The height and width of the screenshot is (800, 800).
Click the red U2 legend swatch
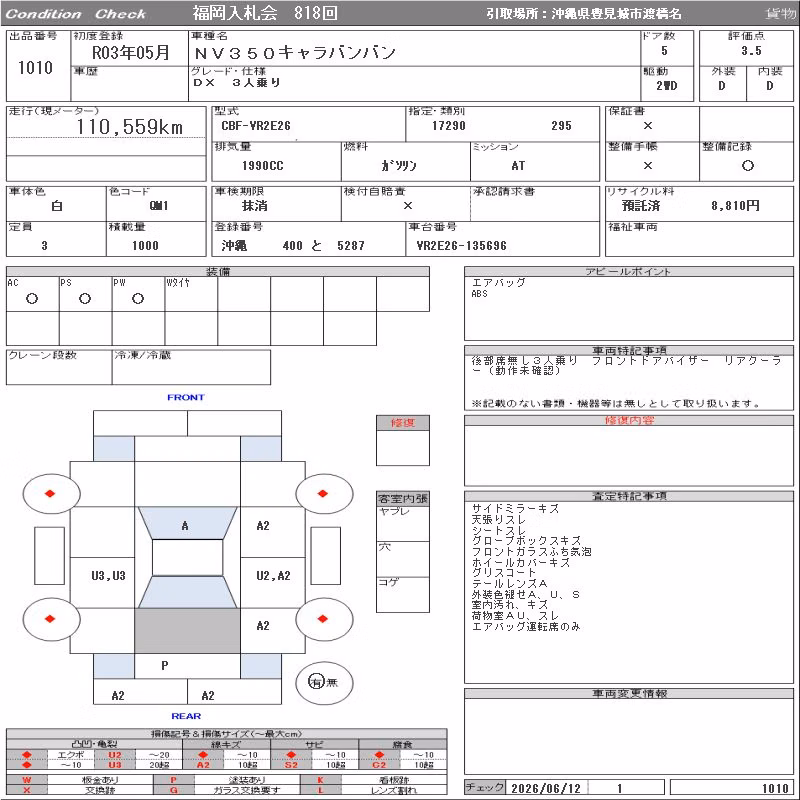pos(115,755)
